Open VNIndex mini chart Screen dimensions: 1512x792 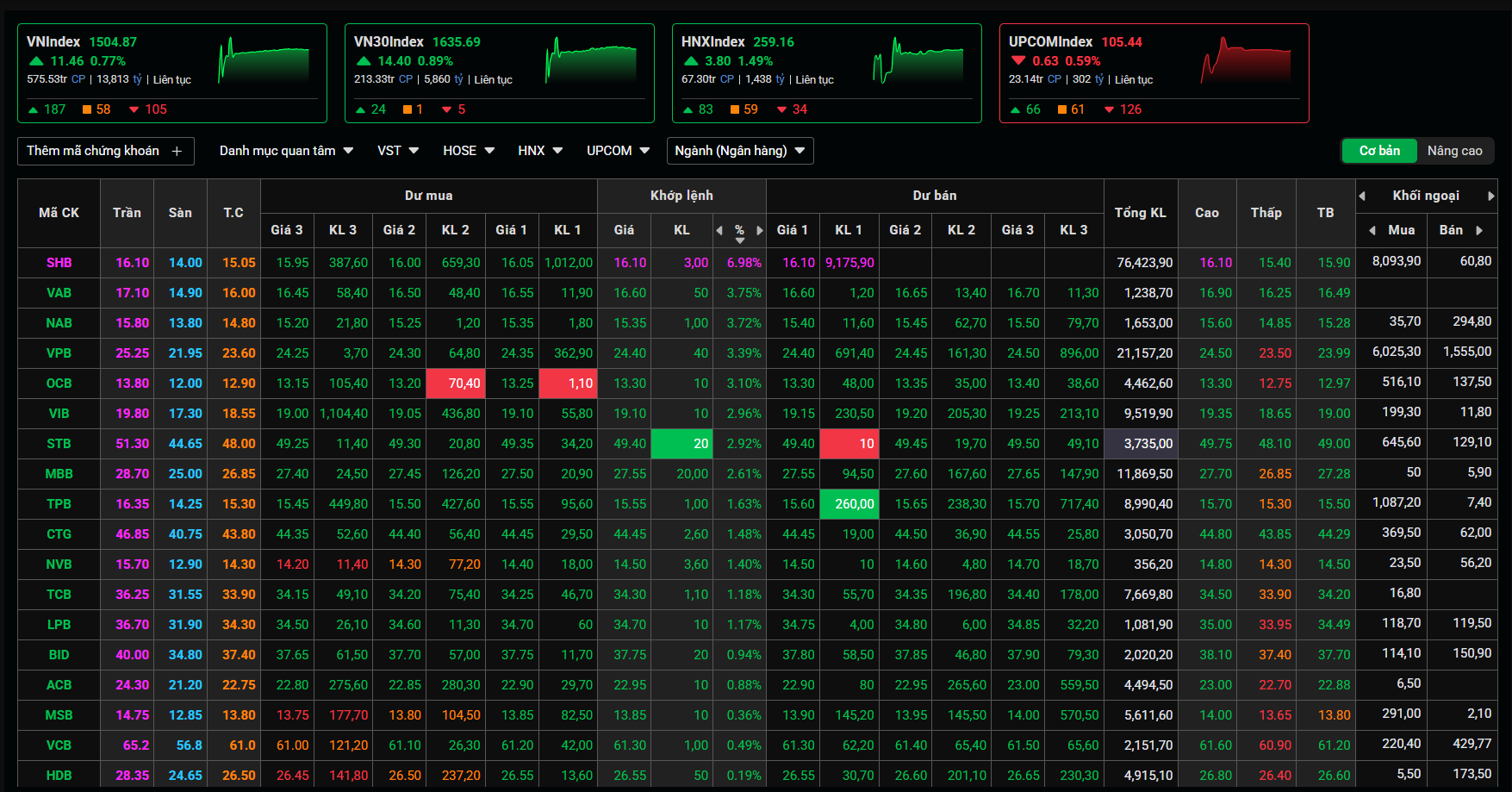pos(263,59)
